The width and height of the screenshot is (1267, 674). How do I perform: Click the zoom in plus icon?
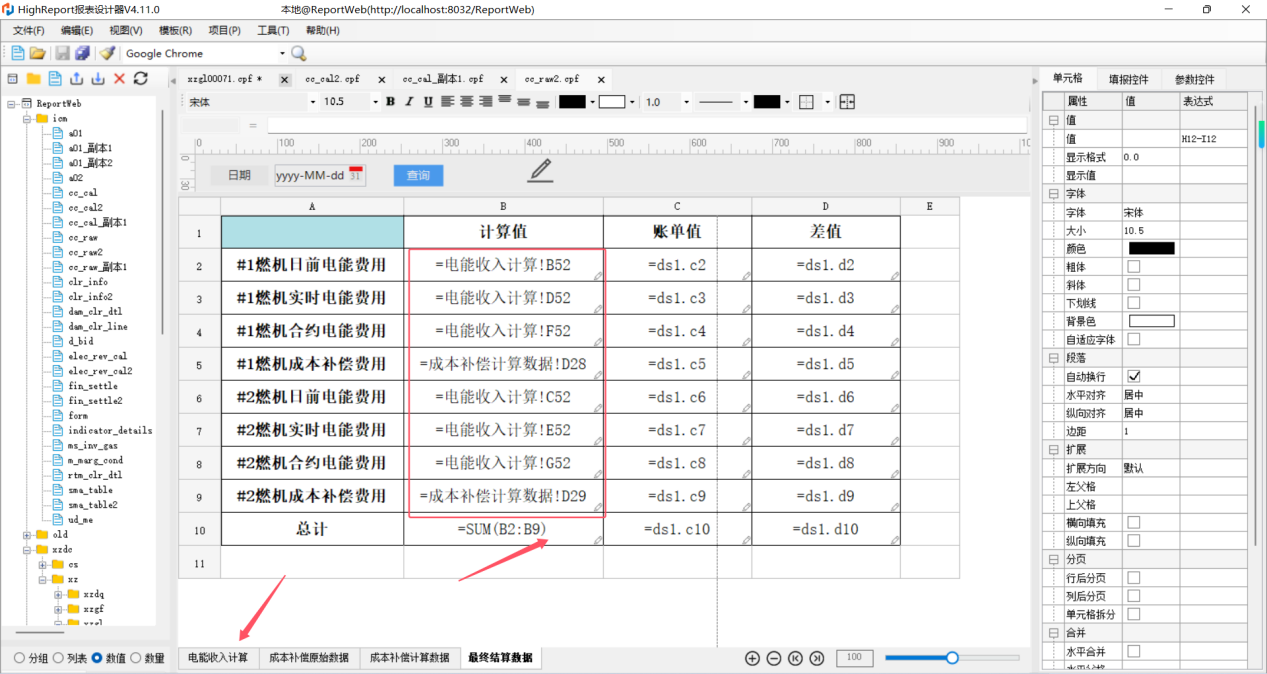click(752, 658)
